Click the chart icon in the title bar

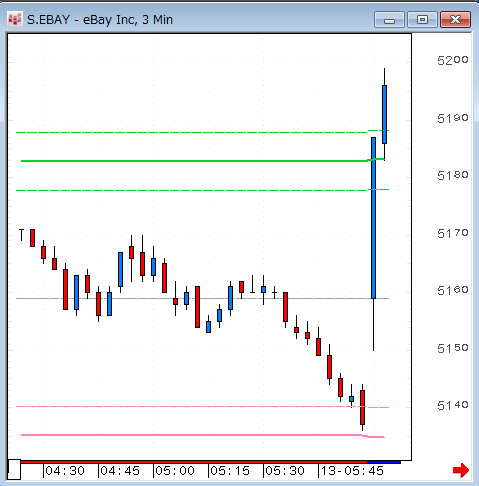pyautogui.click(x=14, y=19)
